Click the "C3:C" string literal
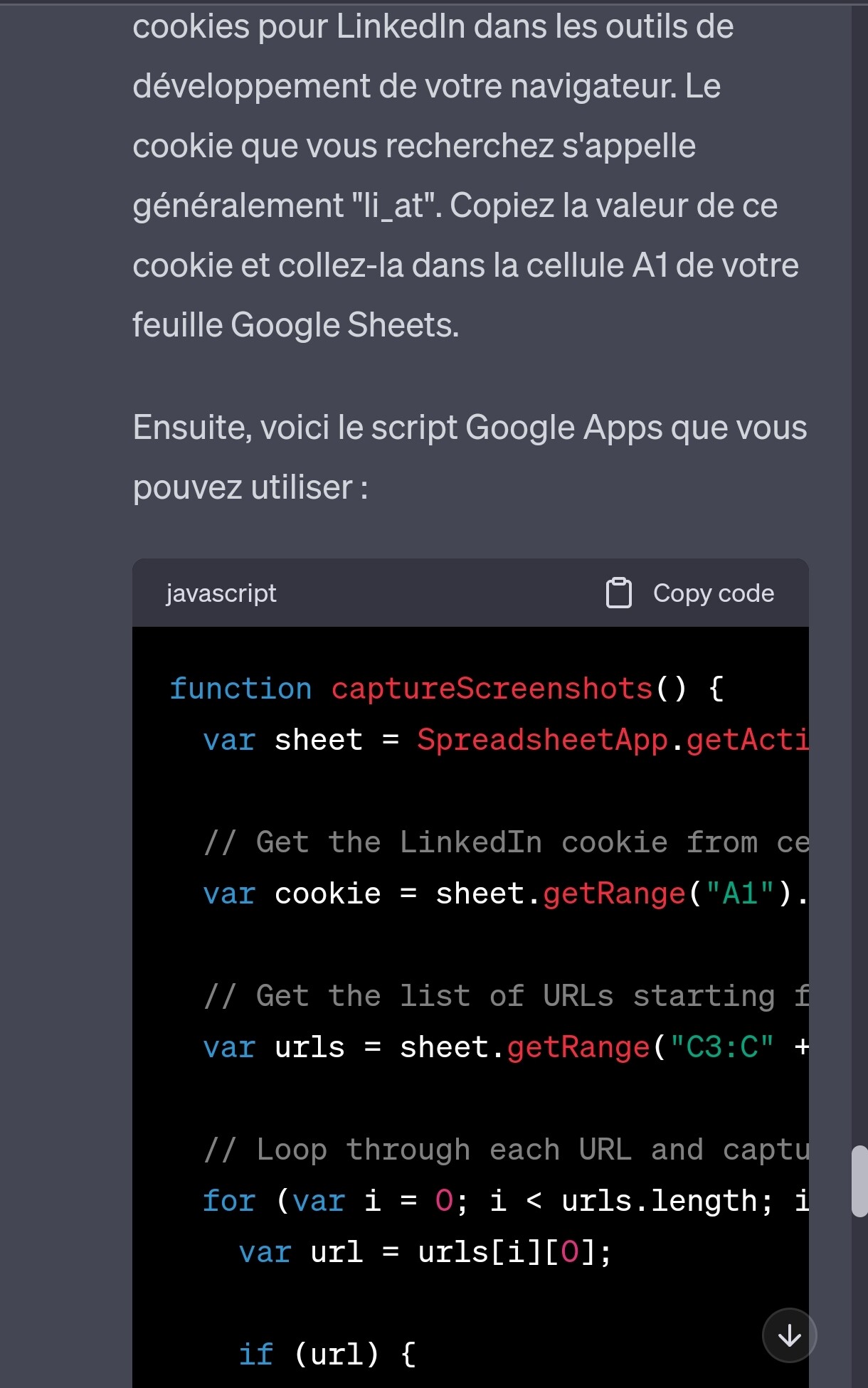This screenshot has width=868, height=1388. (x=722, y=1047)
